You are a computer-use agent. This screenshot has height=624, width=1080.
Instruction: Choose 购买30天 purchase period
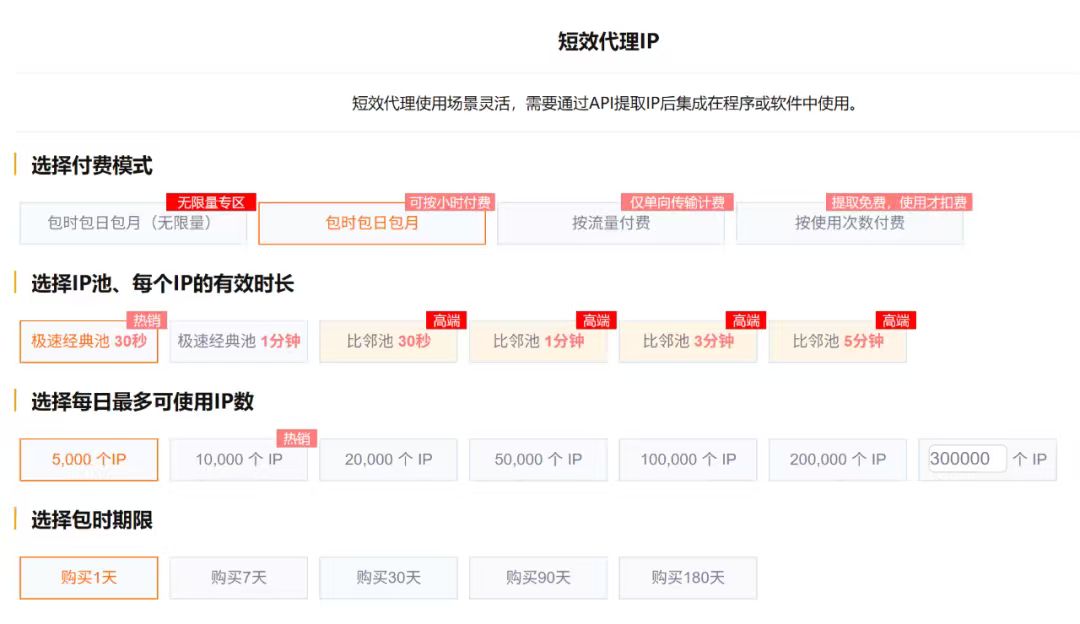coord(388,578)
